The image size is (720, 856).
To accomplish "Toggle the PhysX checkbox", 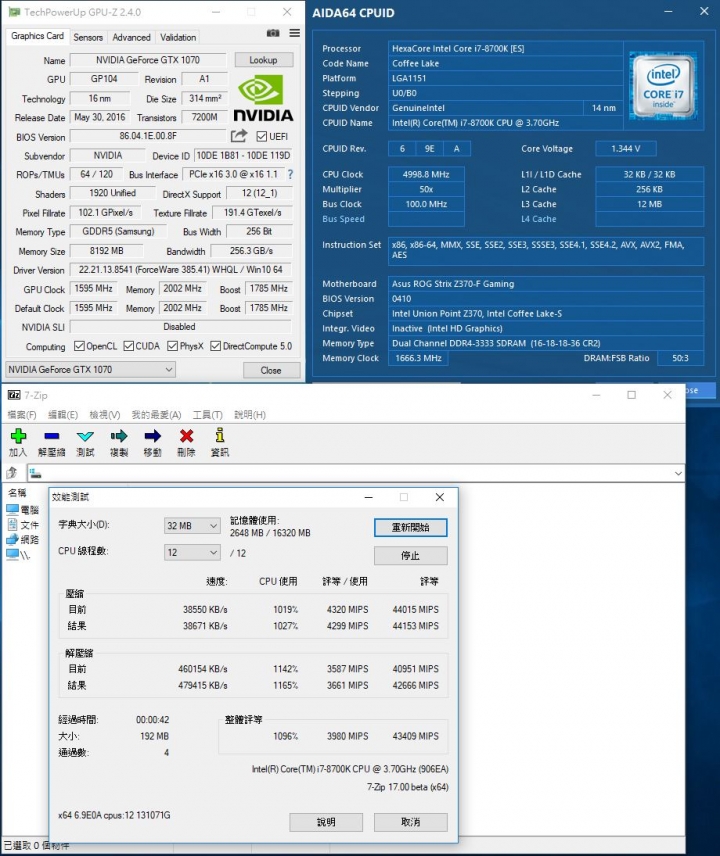I will click(172, 346).
